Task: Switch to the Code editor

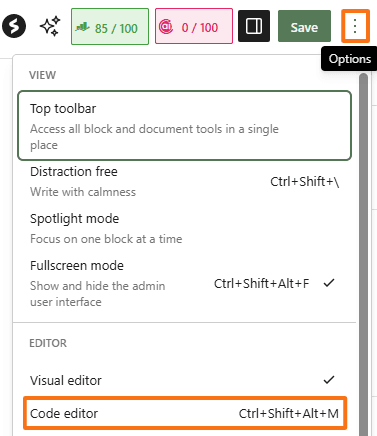Action: [185, 413]
